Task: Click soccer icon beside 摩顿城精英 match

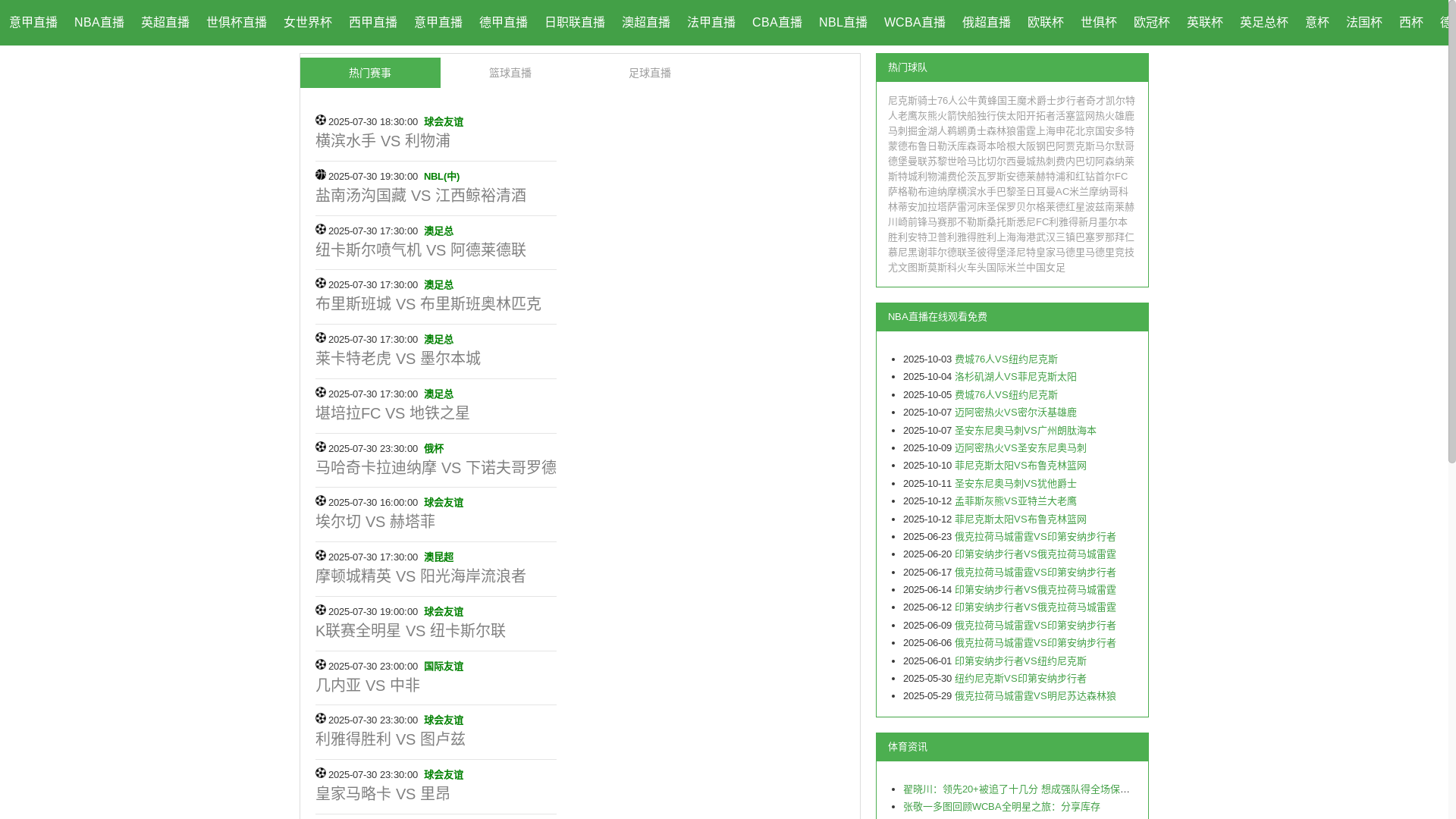Action: (x=321, y=555)
